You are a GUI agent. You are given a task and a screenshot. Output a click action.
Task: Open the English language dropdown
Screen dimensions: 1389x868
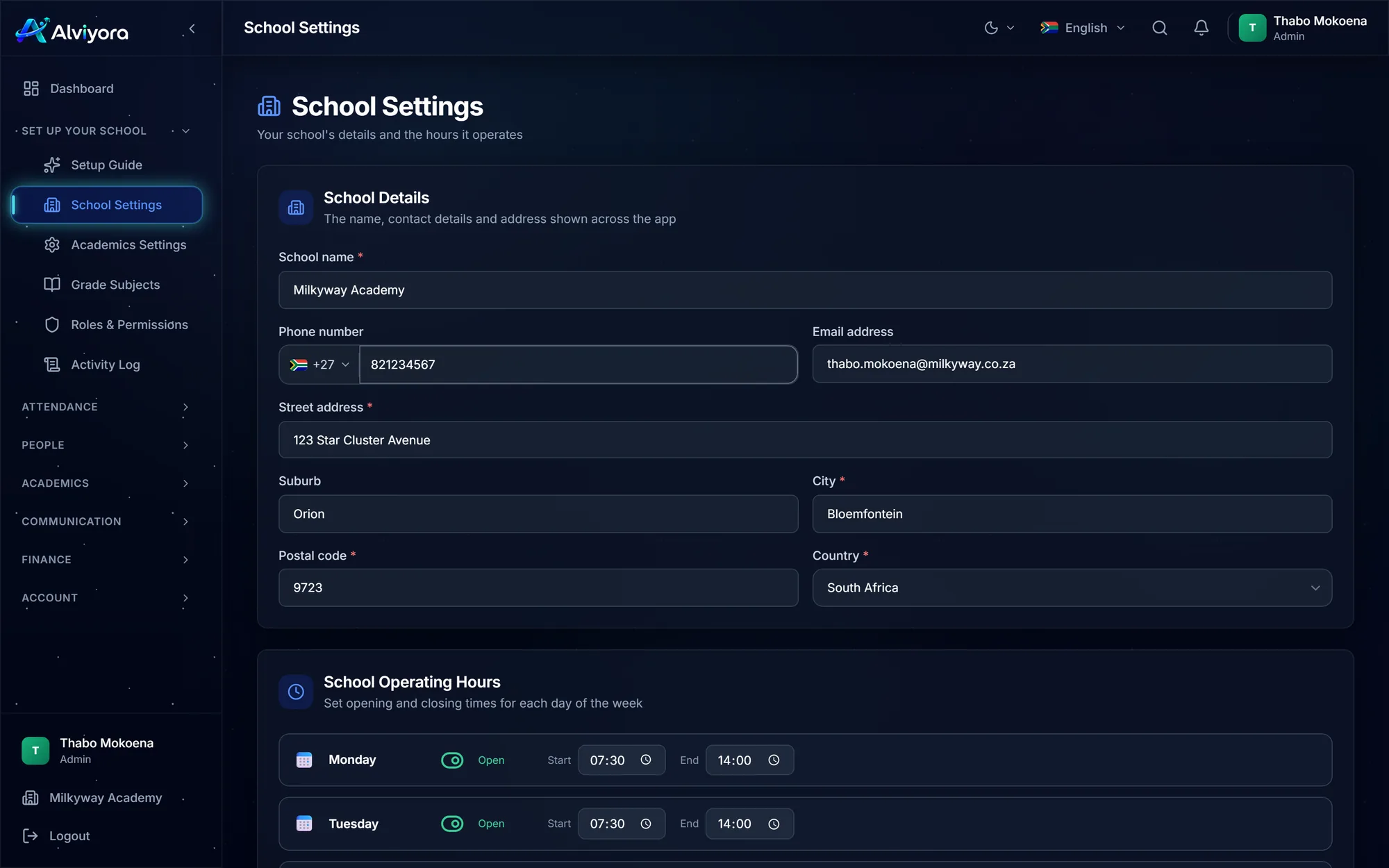coord(1083,28)
